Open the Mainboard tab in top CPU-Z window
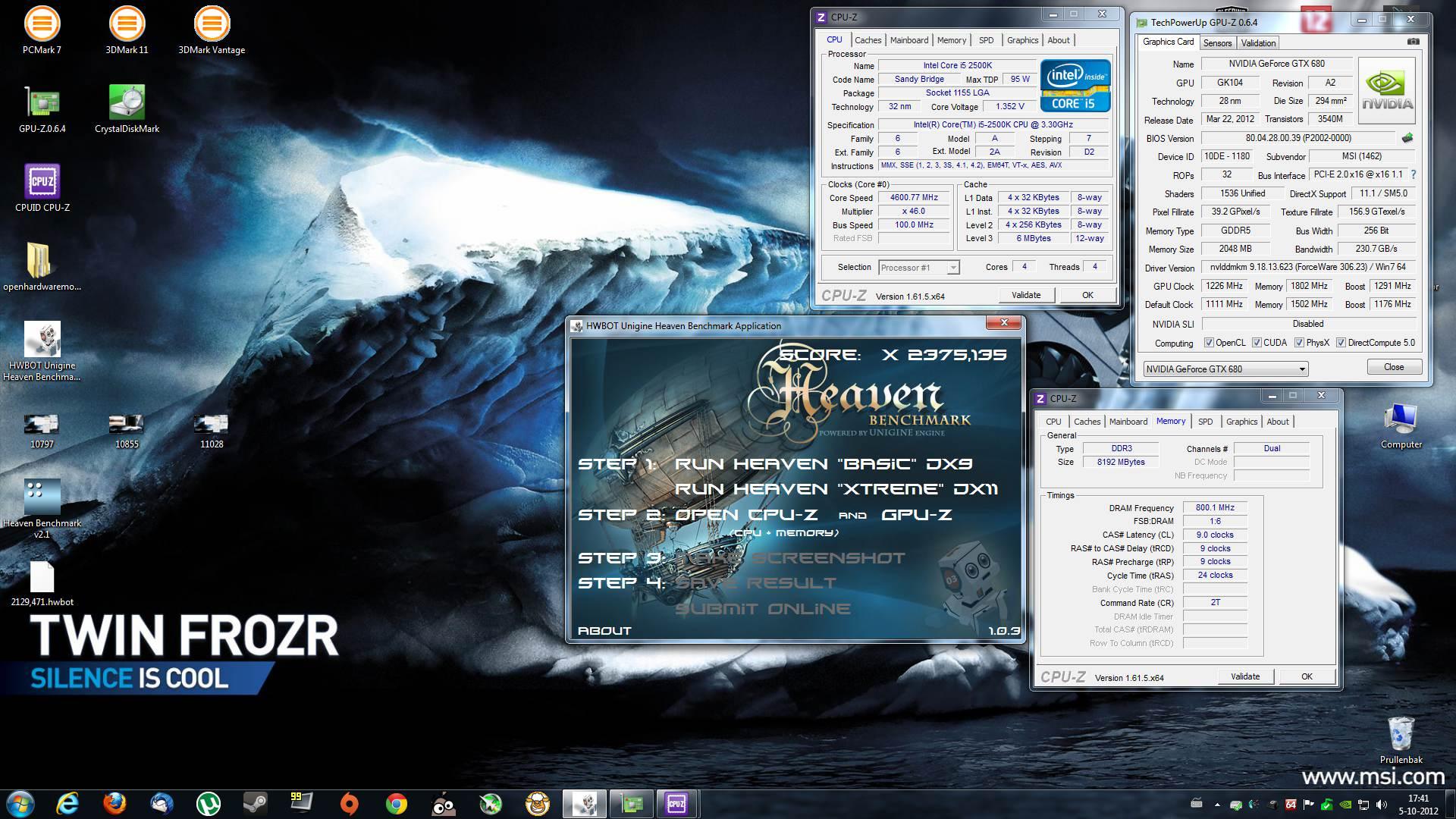This screenshot has height=819, width=1456. coord(908,40)
